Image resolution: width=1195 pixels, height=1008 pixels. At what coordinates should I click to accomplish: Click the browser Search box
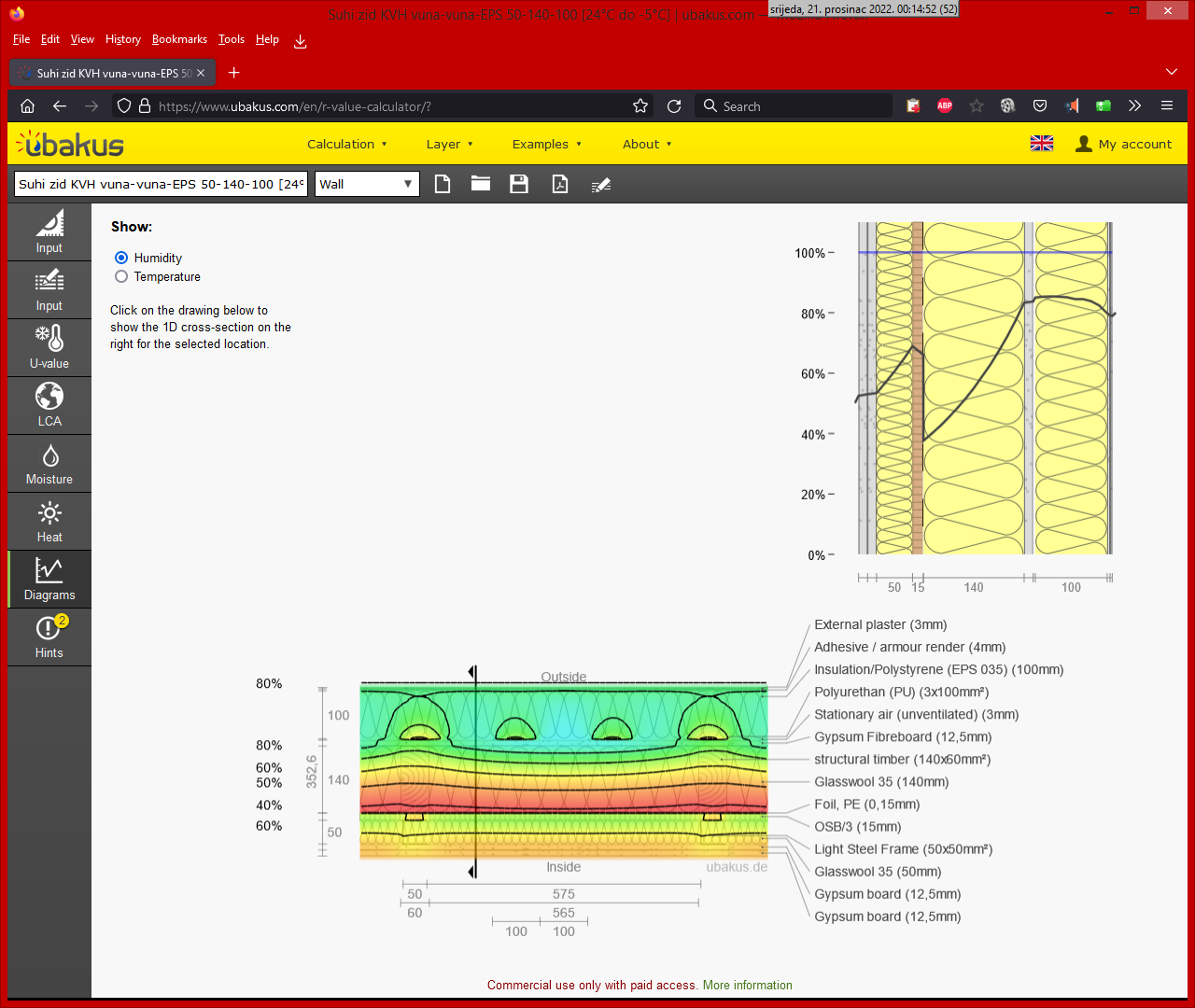point(794,106)
